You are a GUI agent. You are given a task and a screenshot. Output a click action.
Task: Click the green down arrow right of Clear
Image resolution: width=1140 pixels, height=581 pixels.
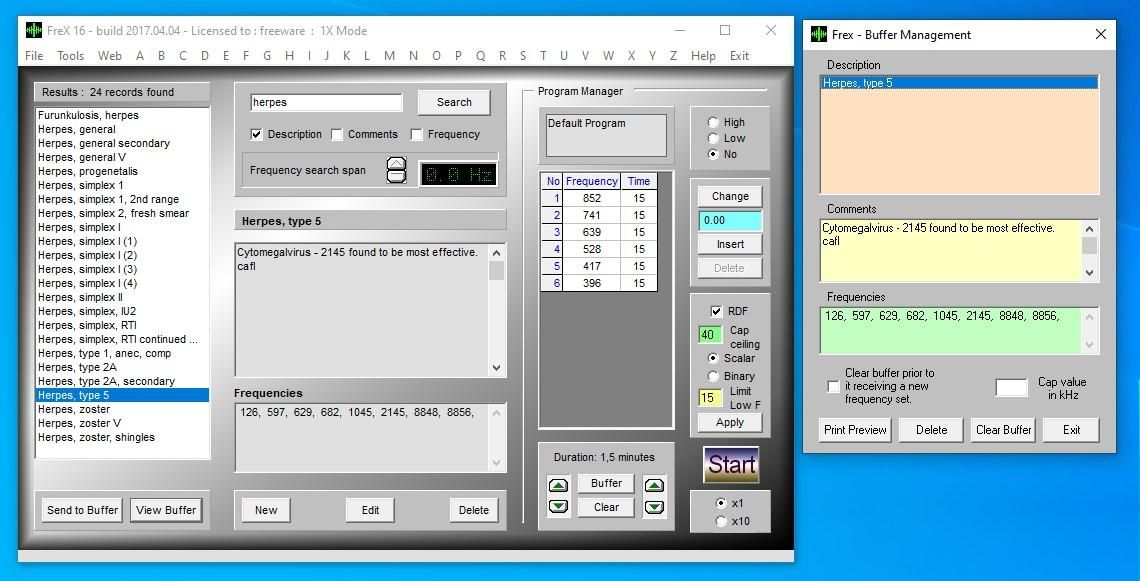click(x=654, y=507)
